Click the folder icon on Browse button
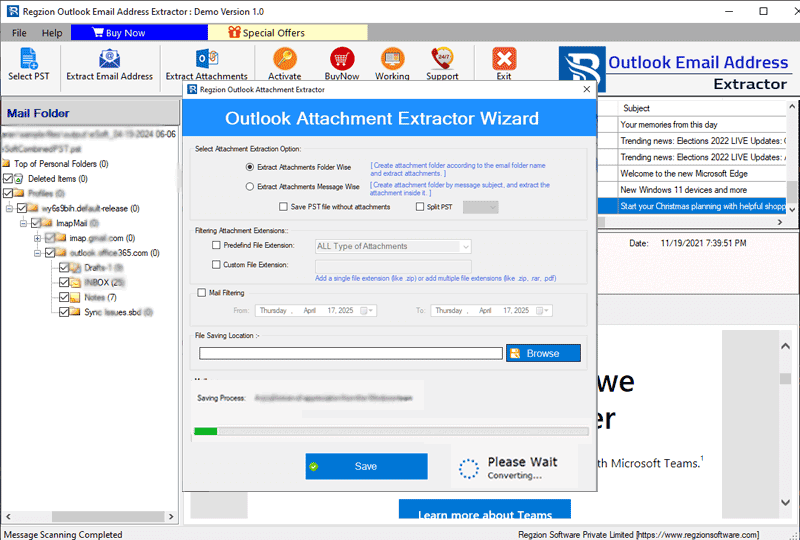The height and width of the screenshot is (540, 800). pyautogui.click(x=515, y=353)
